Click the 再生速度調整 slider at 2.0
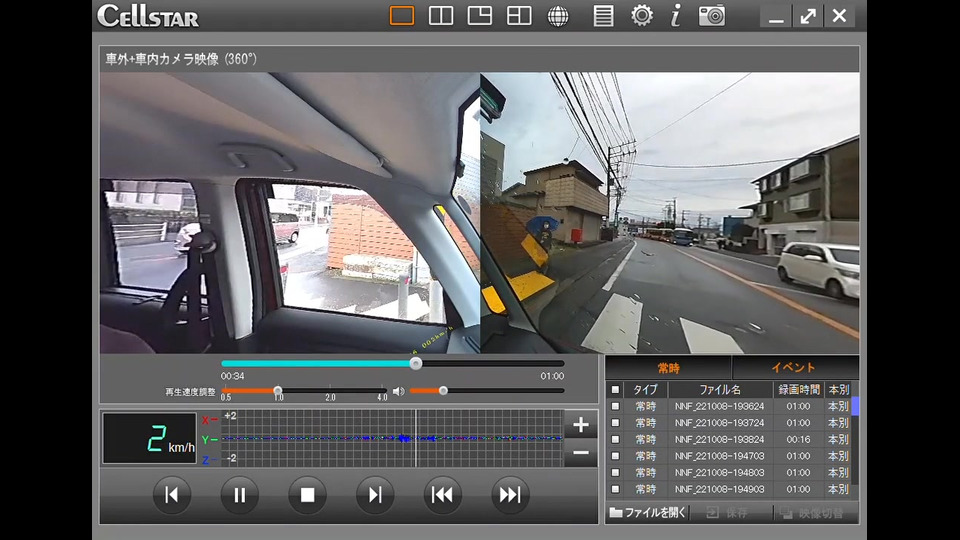 pyautogui.click(x=330, y=391)
